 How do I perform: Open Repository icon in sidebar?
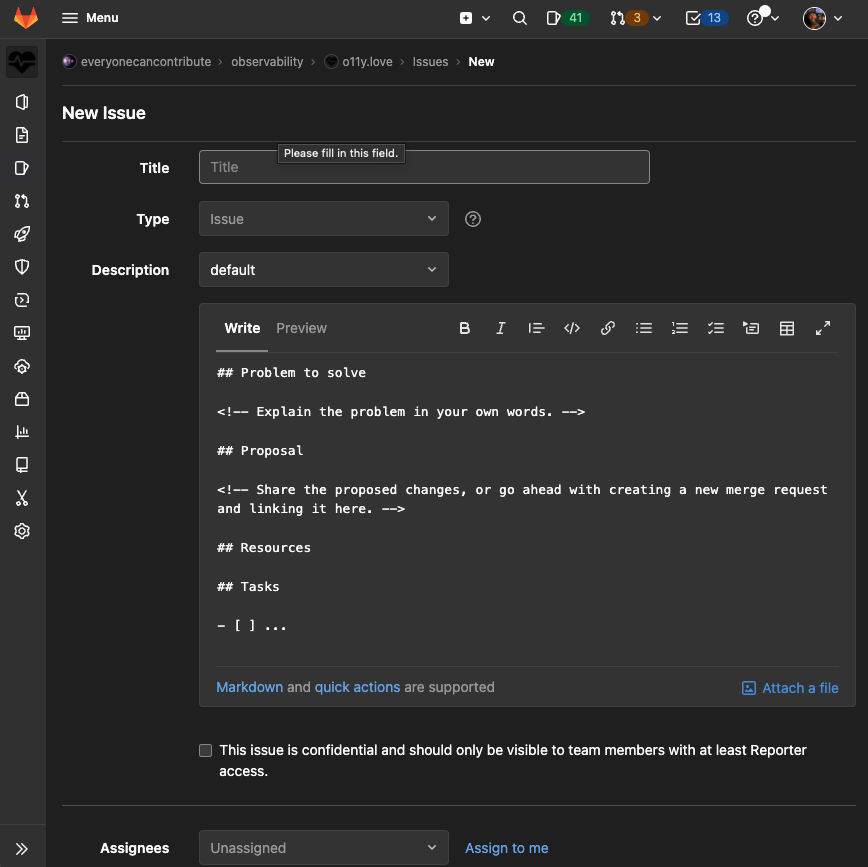point(22,135)
